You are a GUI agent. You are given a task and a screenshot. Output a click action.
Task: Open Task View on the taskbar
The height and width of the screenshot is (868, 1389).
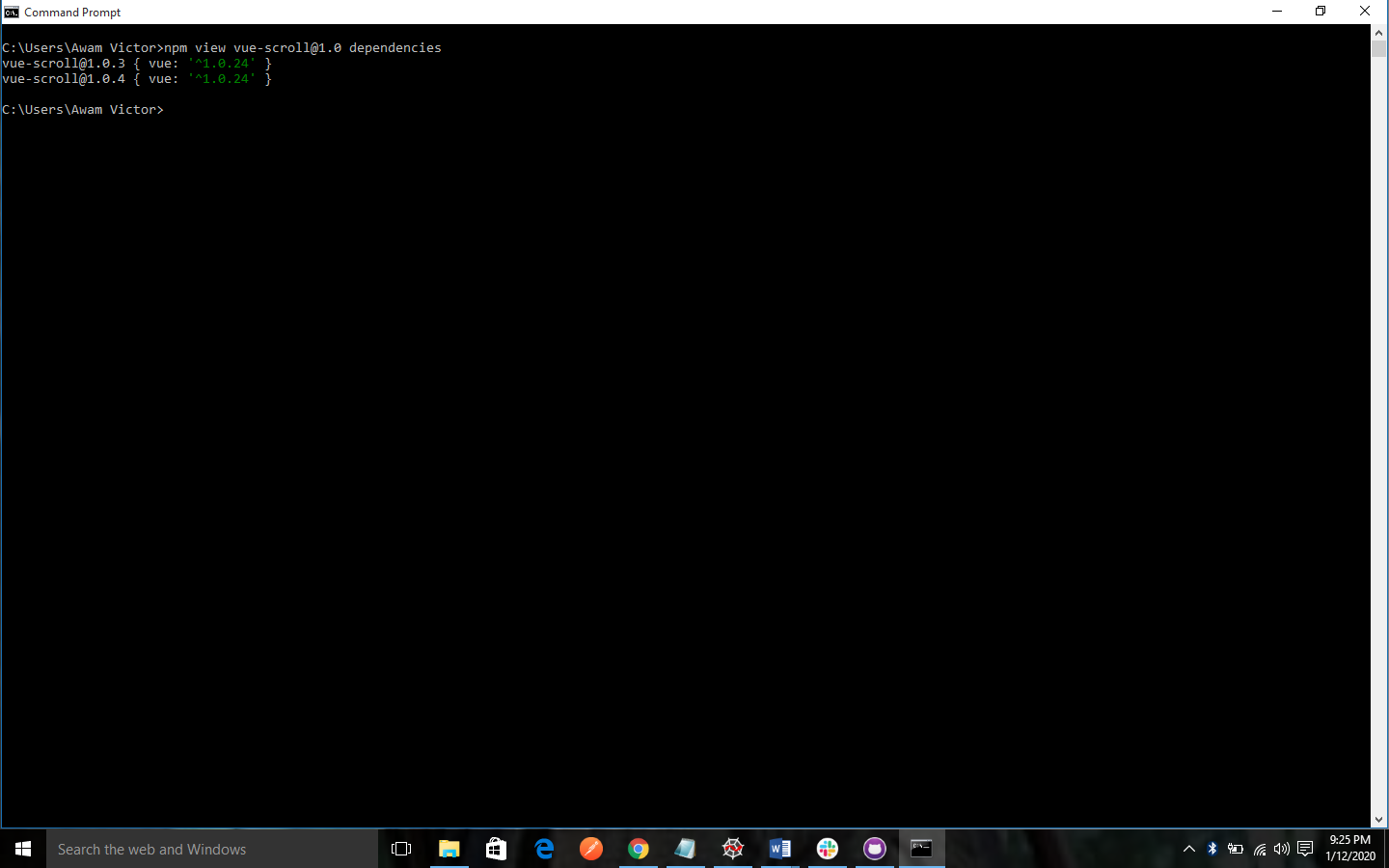coord(401,849)
